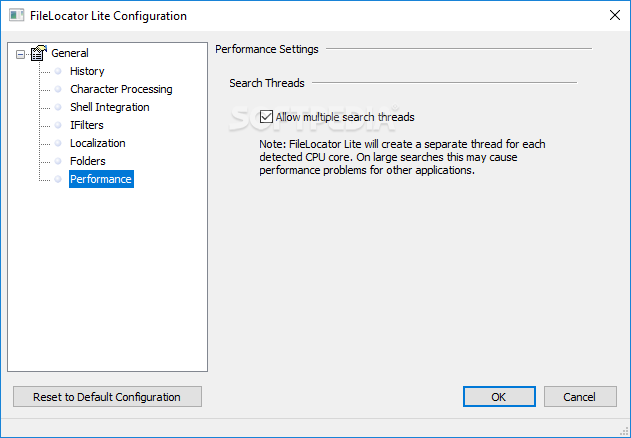Click the bullet icon beside Shell Integration
Screen dimensions: 631x438
coord(58,107)
